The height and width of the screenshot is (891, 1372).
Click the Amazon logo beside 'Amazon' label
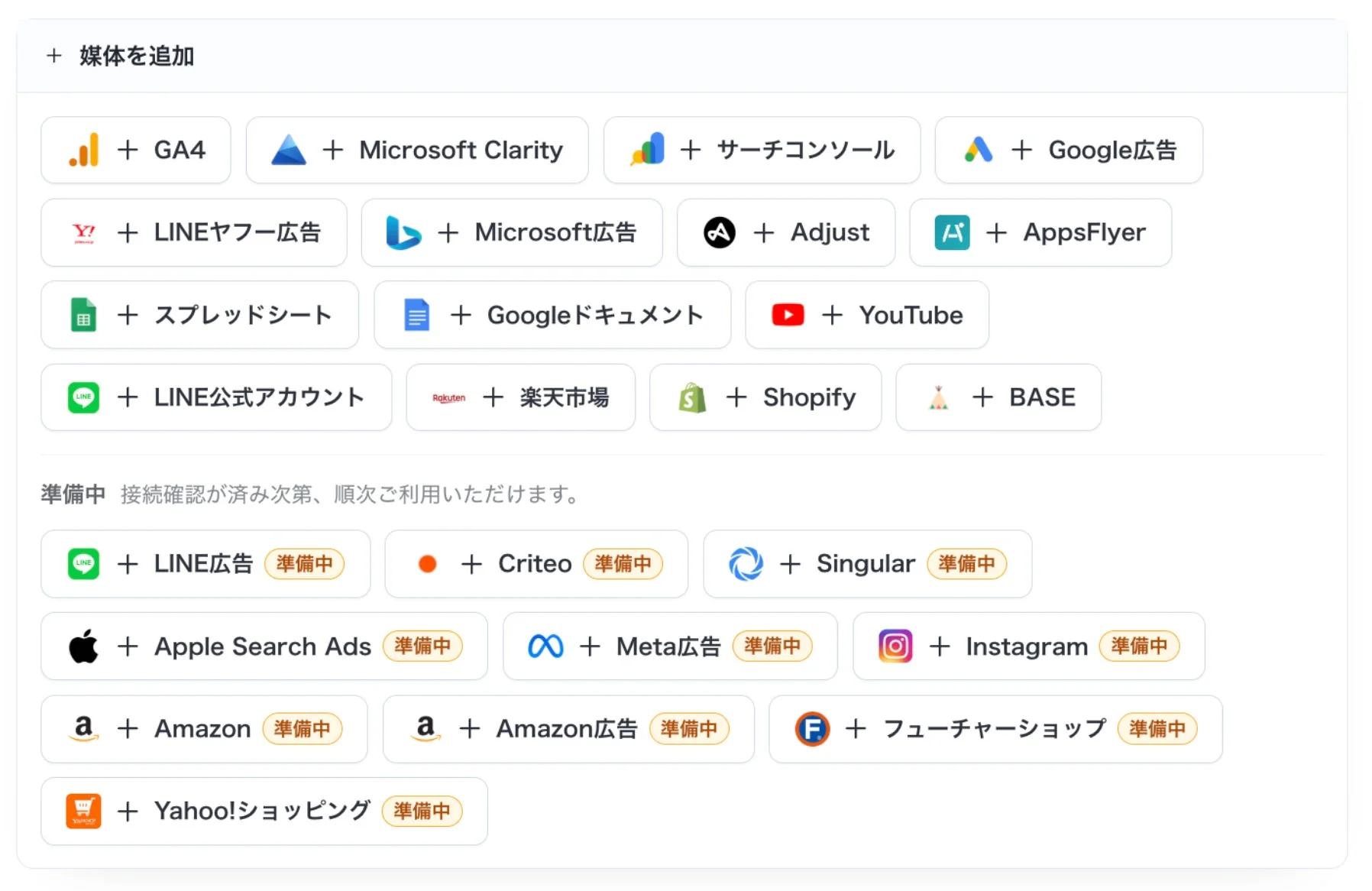tap(84, 729)
